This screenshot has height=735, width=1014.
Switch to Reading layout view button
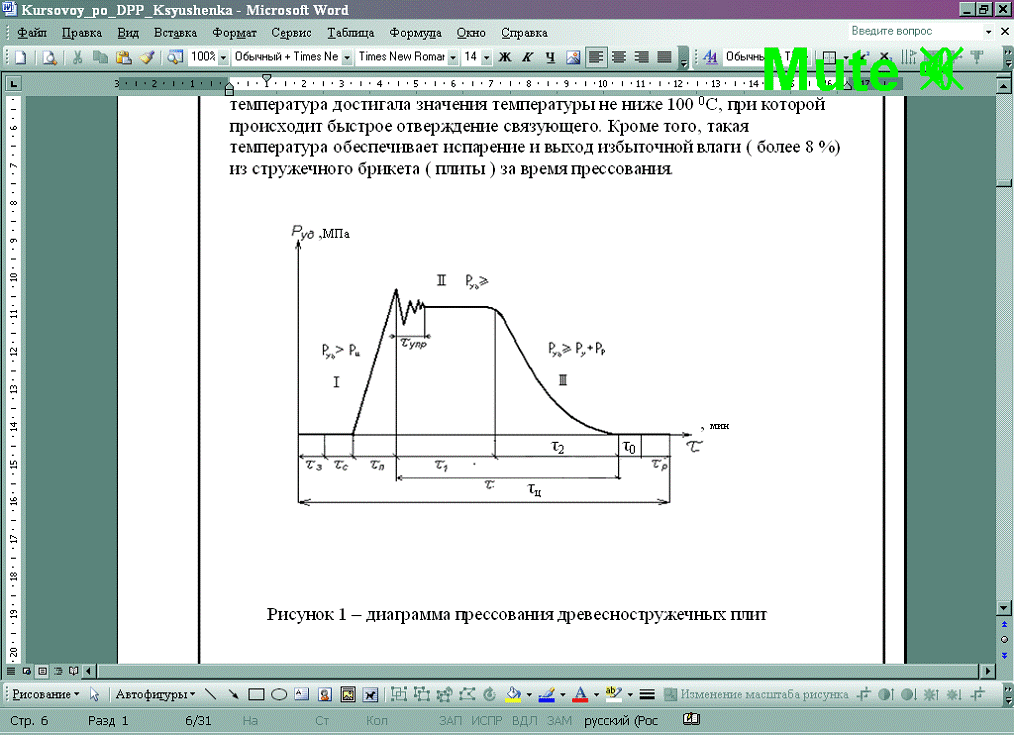[74, 671]
